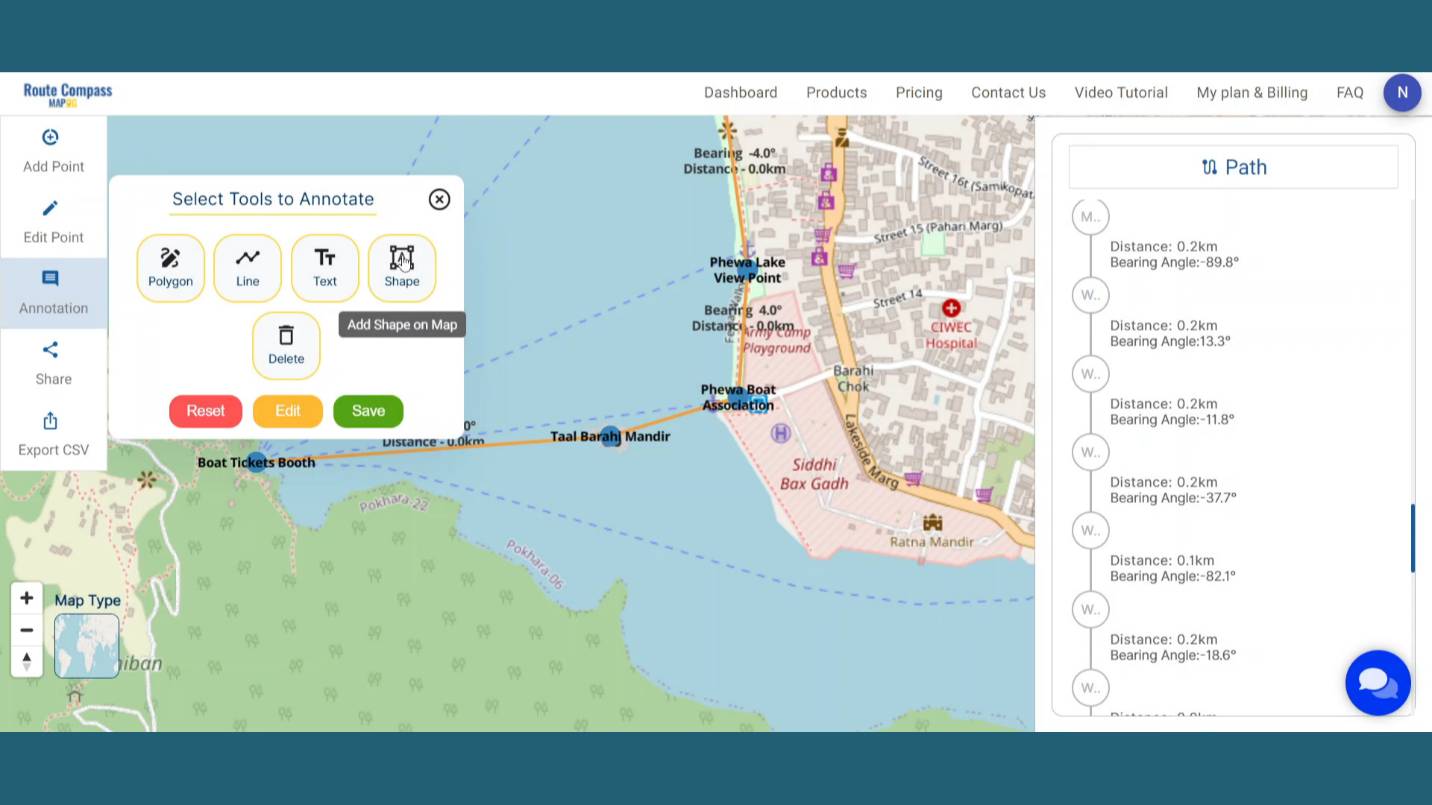Open the Products menu item
The height and width of the screenshot is (805, 1432).
click(837, 92)
